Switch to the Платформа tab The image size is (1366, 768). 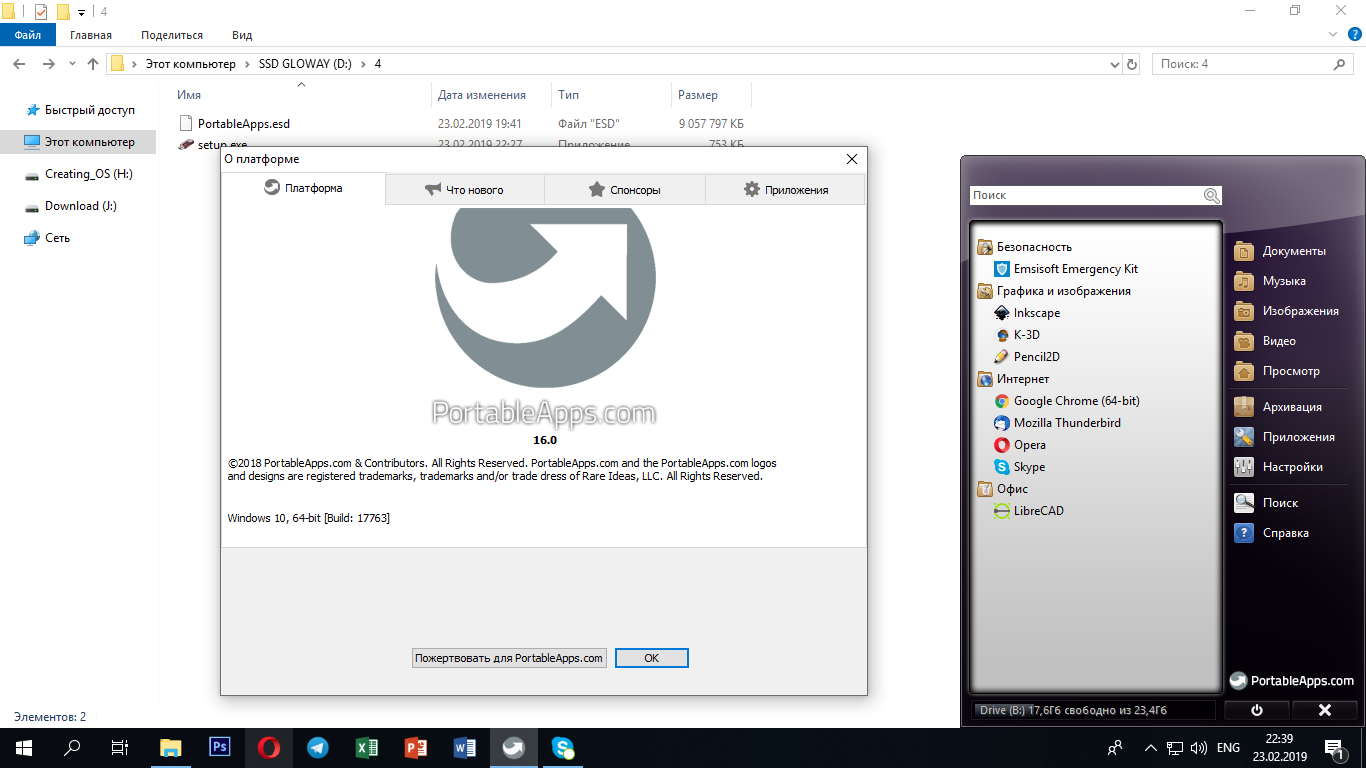(303, 188)
